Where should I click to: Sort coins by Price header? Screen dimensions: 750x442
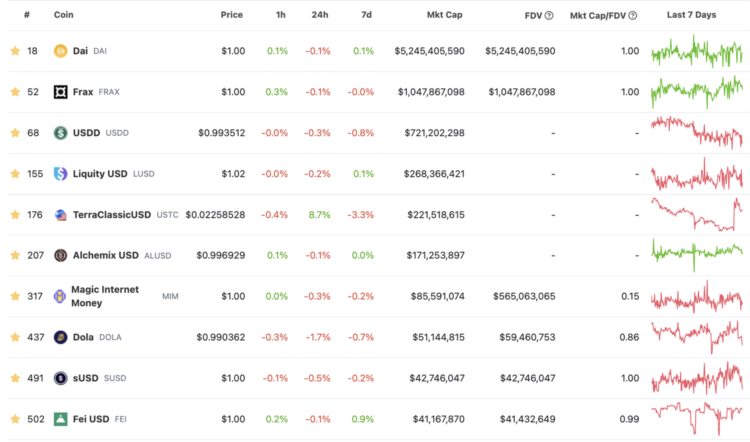tap(232, 16)
